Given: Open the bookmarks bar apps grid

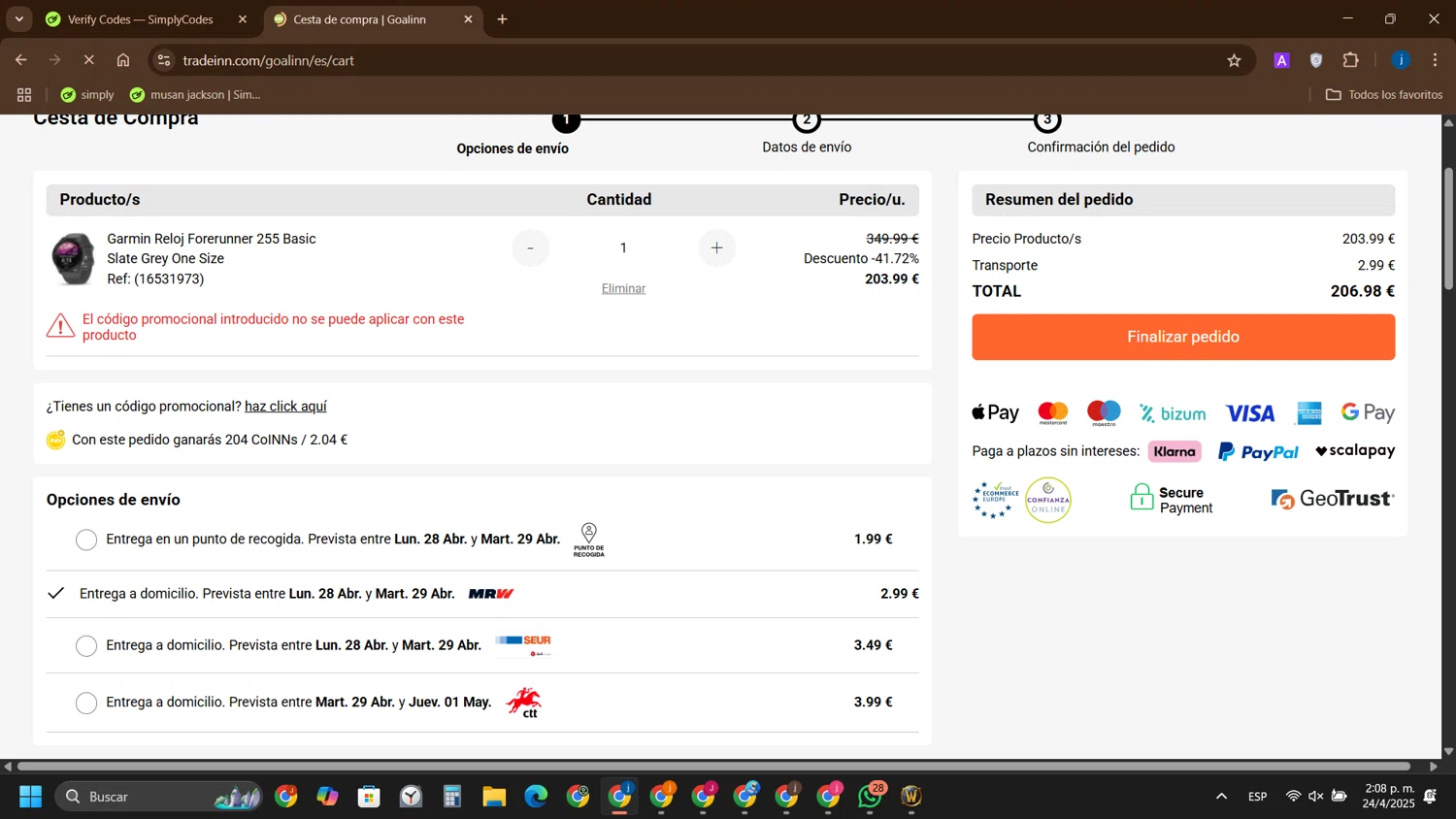Looking at the screenshot, I should [x=24, y=94].
